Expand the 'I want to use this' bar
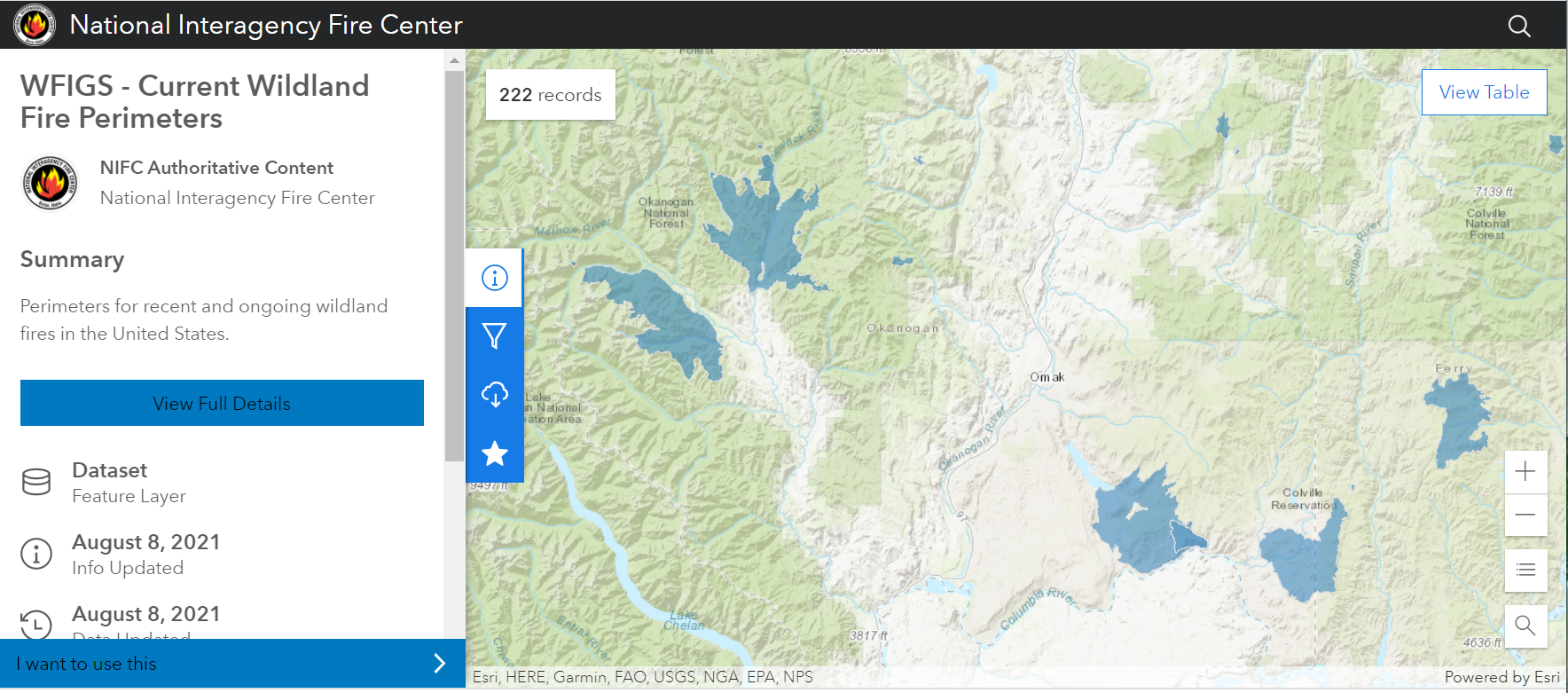This screenshot has width=1568, height=693. pos(232,664)
